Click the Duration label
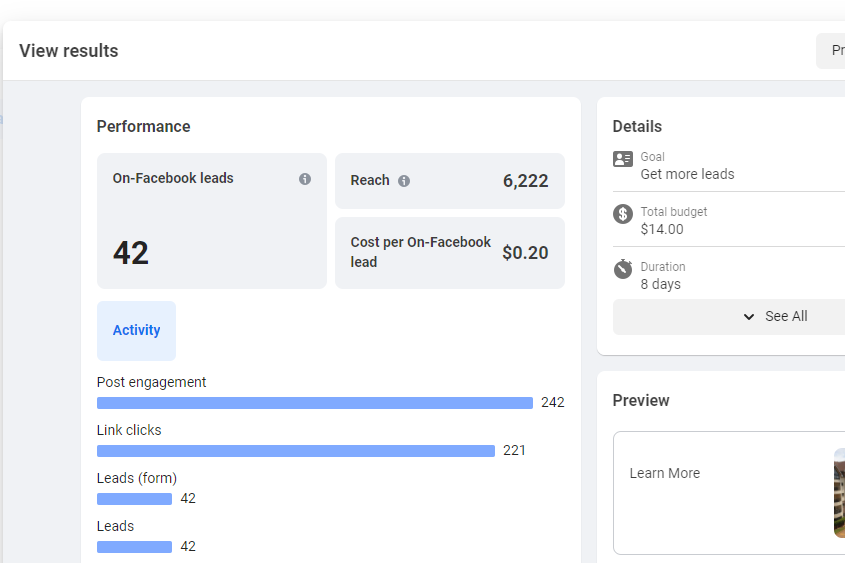 [663, 267]
